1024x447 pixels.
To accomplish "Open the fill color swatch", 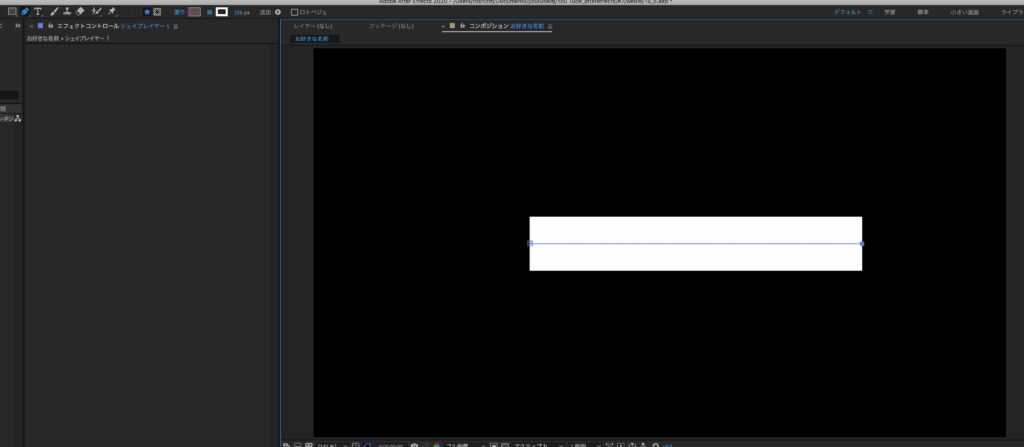I will [x=194, y=12].
